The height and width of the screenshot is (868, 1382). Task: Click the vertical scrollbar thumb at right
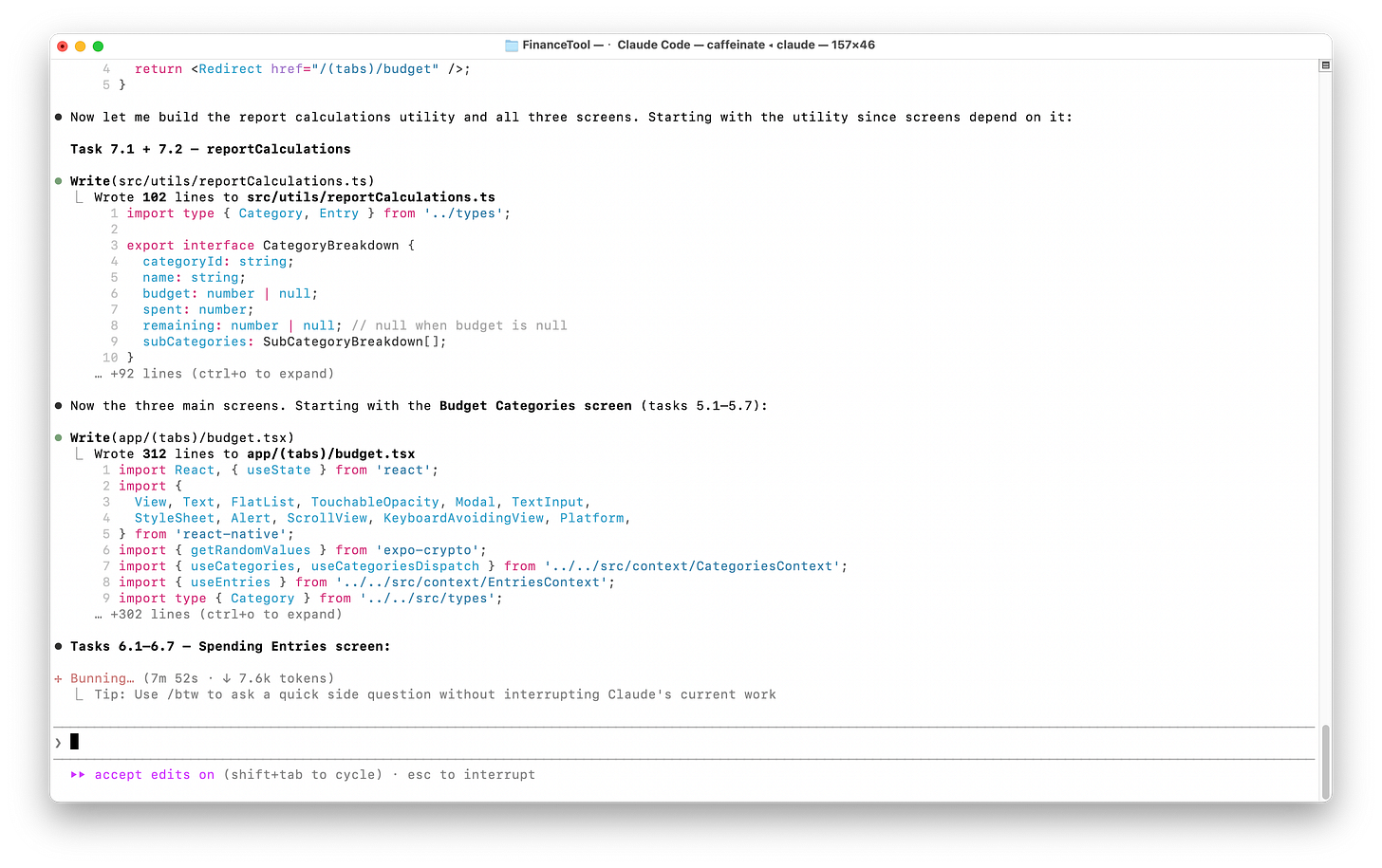[1325, 762]
